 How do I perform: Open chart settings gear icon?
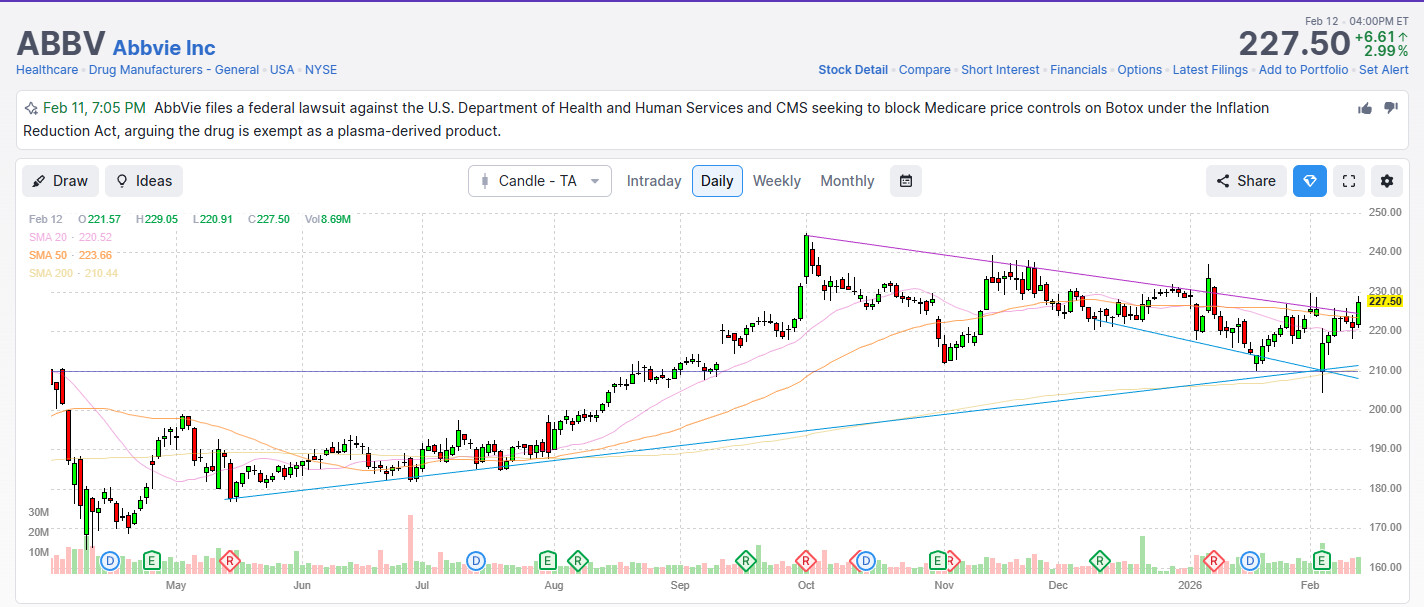[1386, 181]
